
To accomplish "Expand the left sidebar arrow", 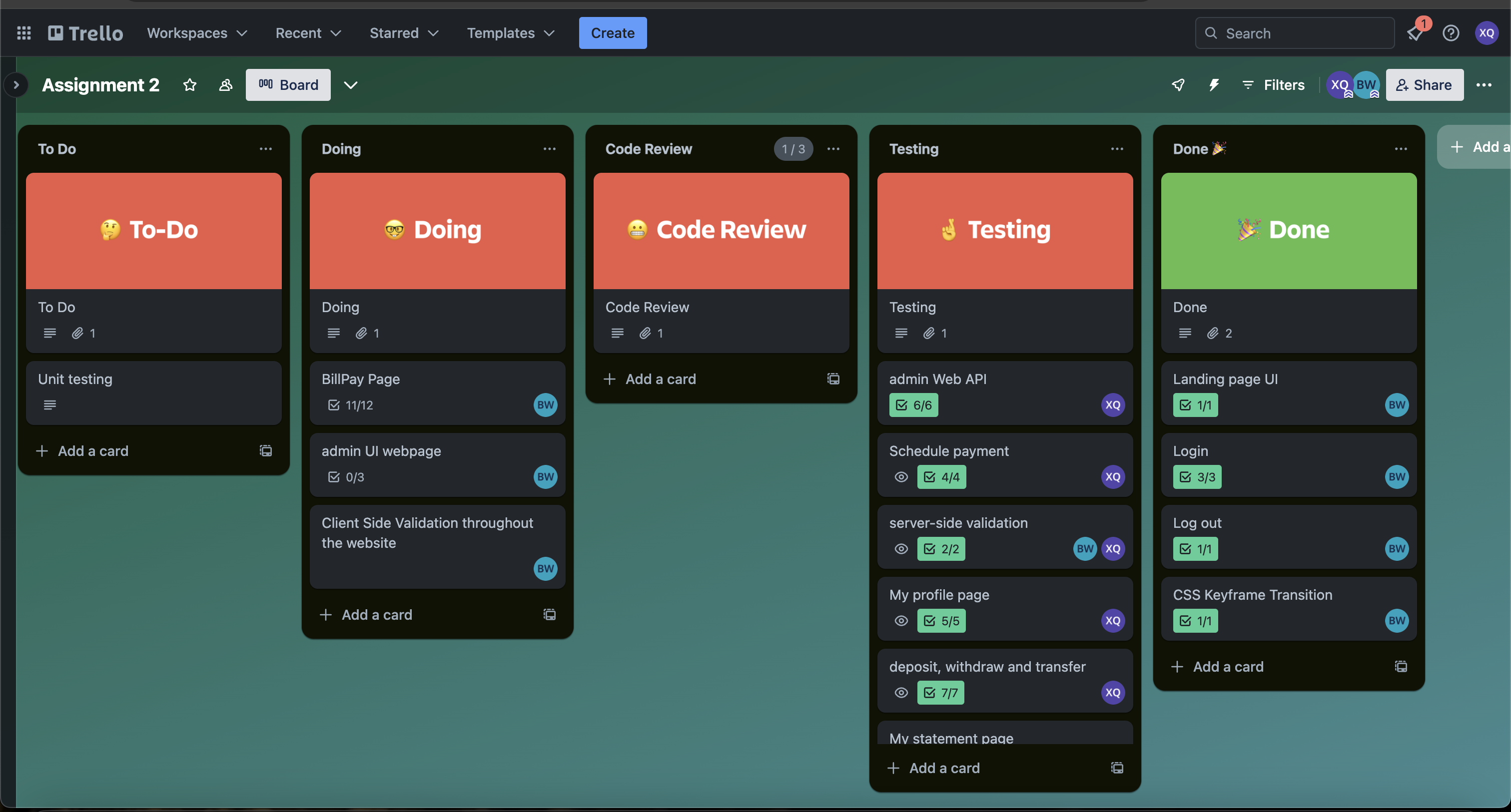I will click(x=16, y=85).
